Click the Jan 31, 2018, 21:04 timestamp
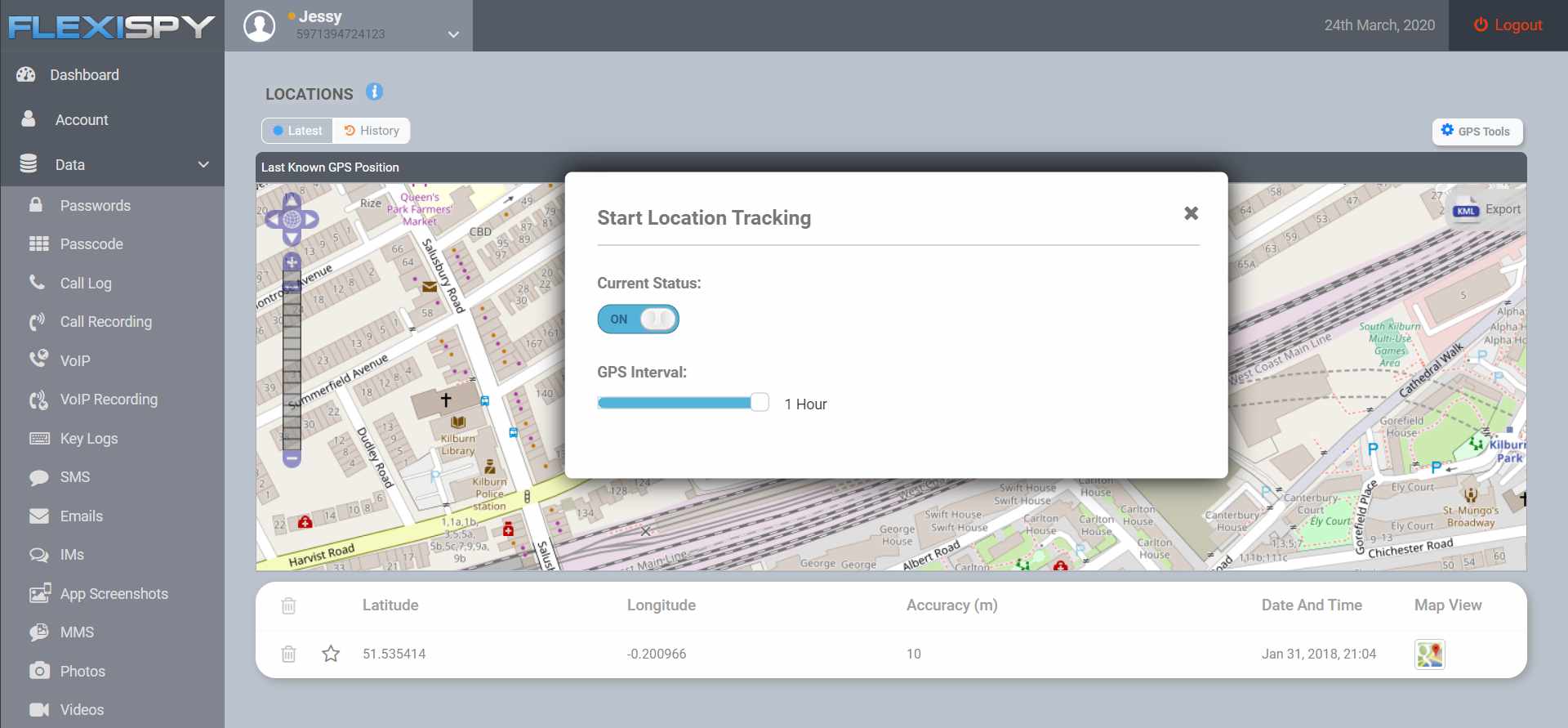 coord(1319,654)
